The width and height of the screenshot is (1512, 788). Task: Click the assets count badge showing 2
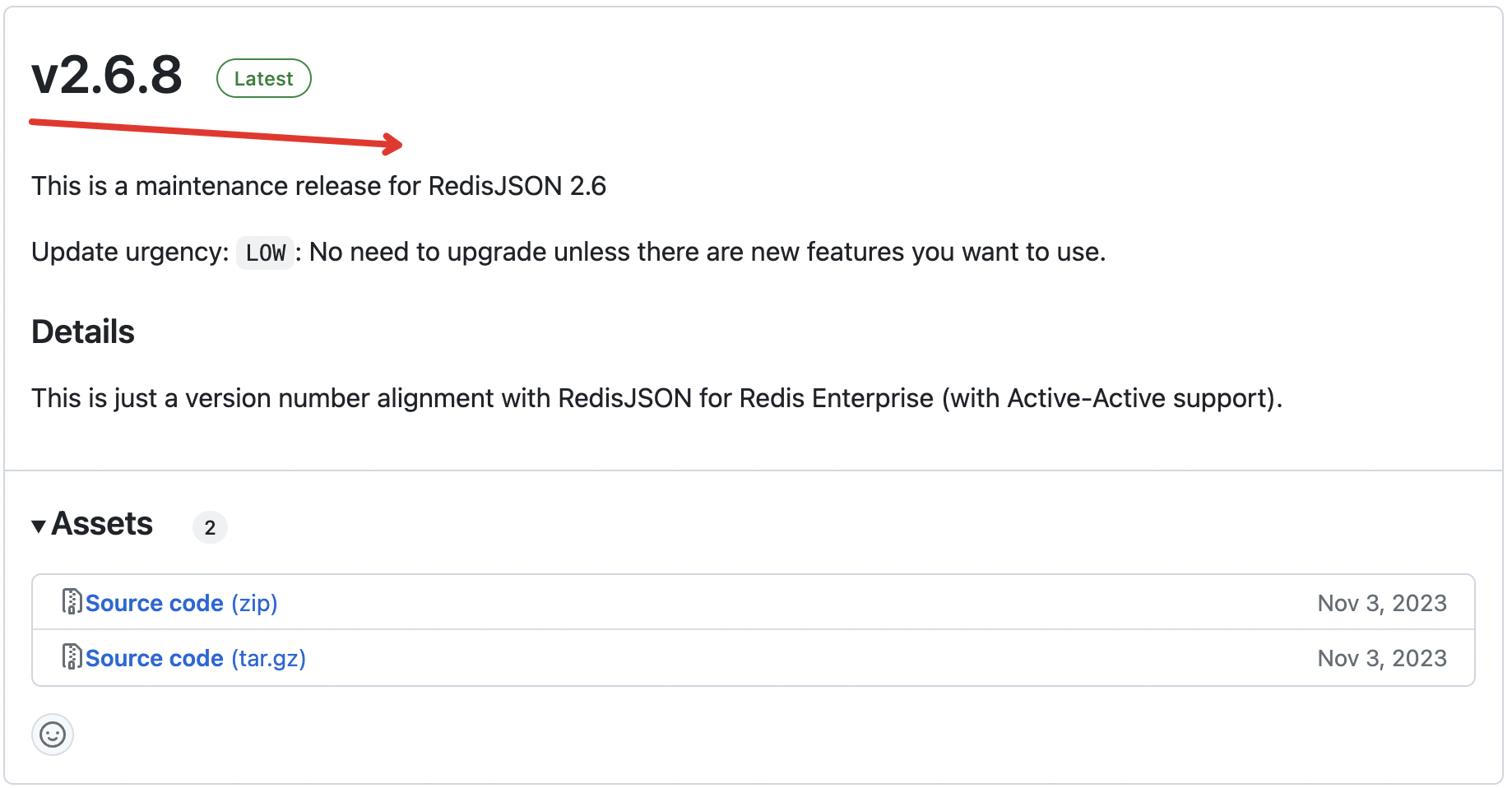(210, 527)
